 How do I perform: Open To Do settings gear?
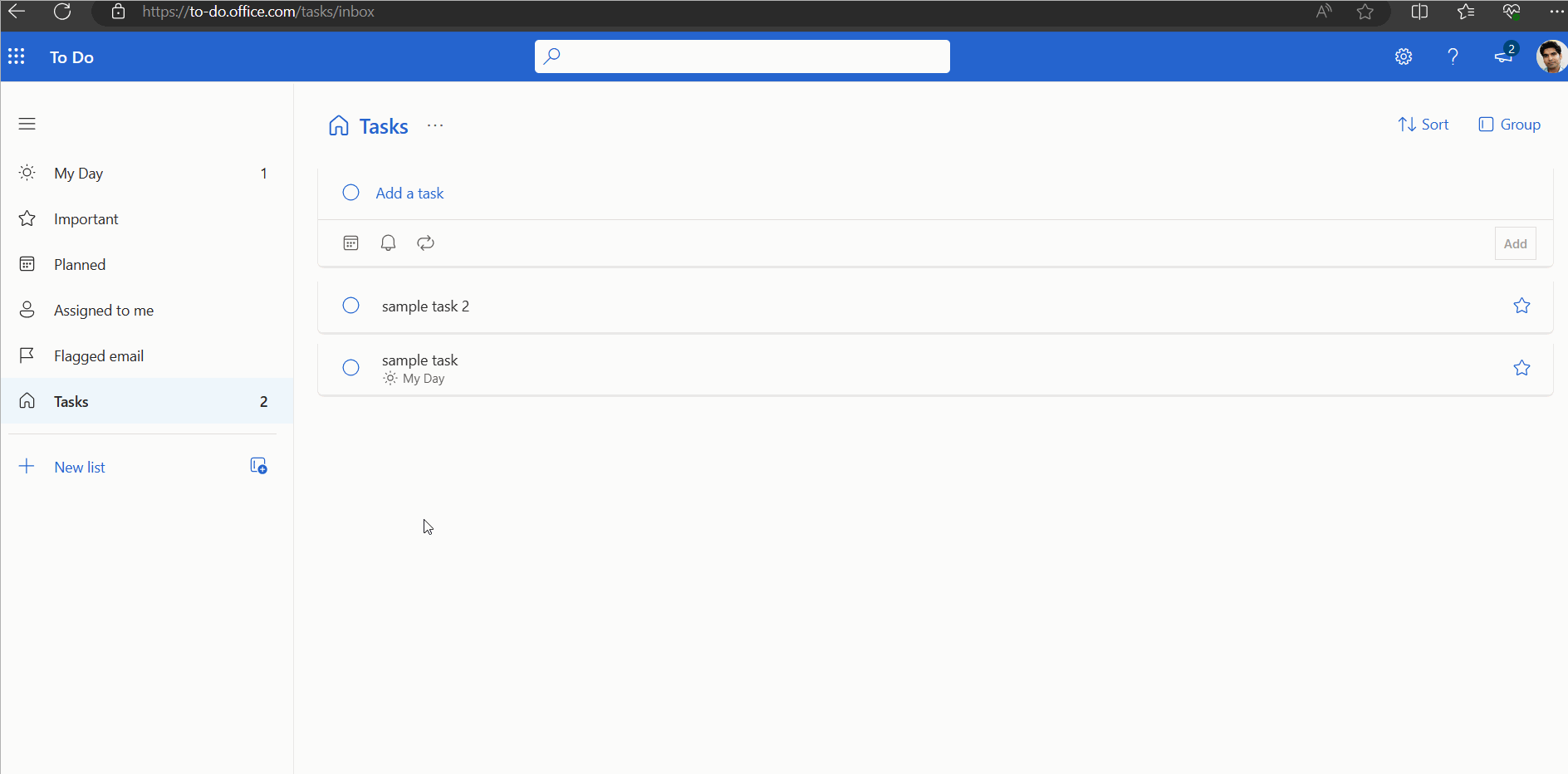[1404, 56]
